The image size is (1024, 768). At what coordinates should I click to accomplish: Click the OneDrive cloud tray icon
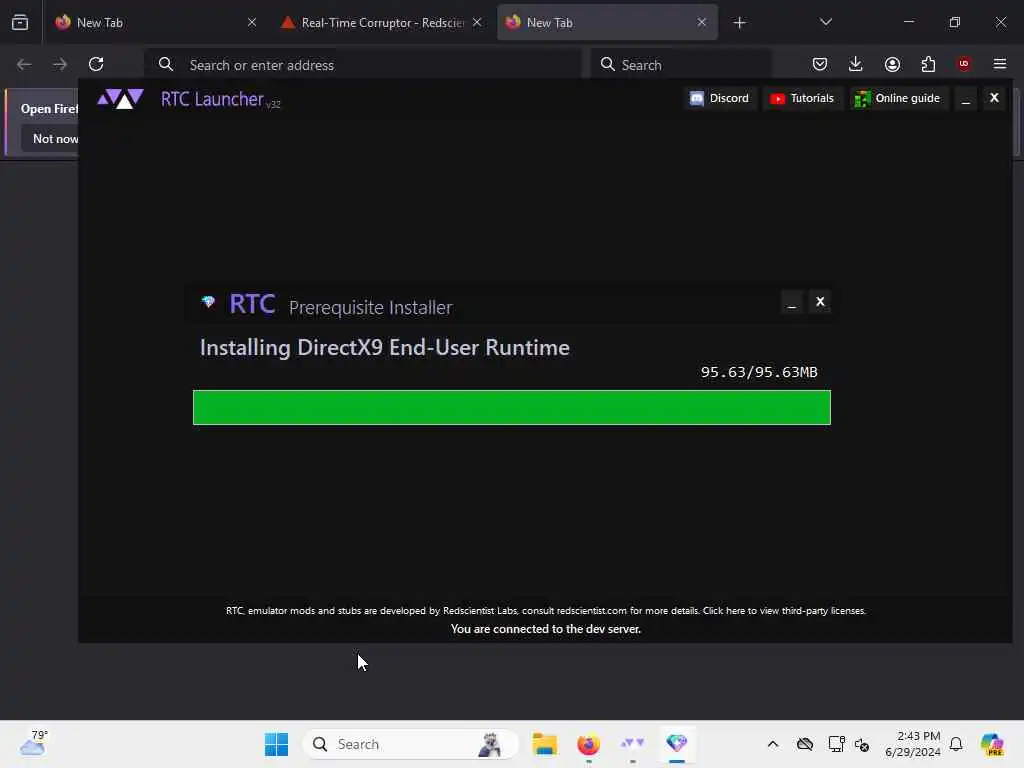click(x=805, y=744)
